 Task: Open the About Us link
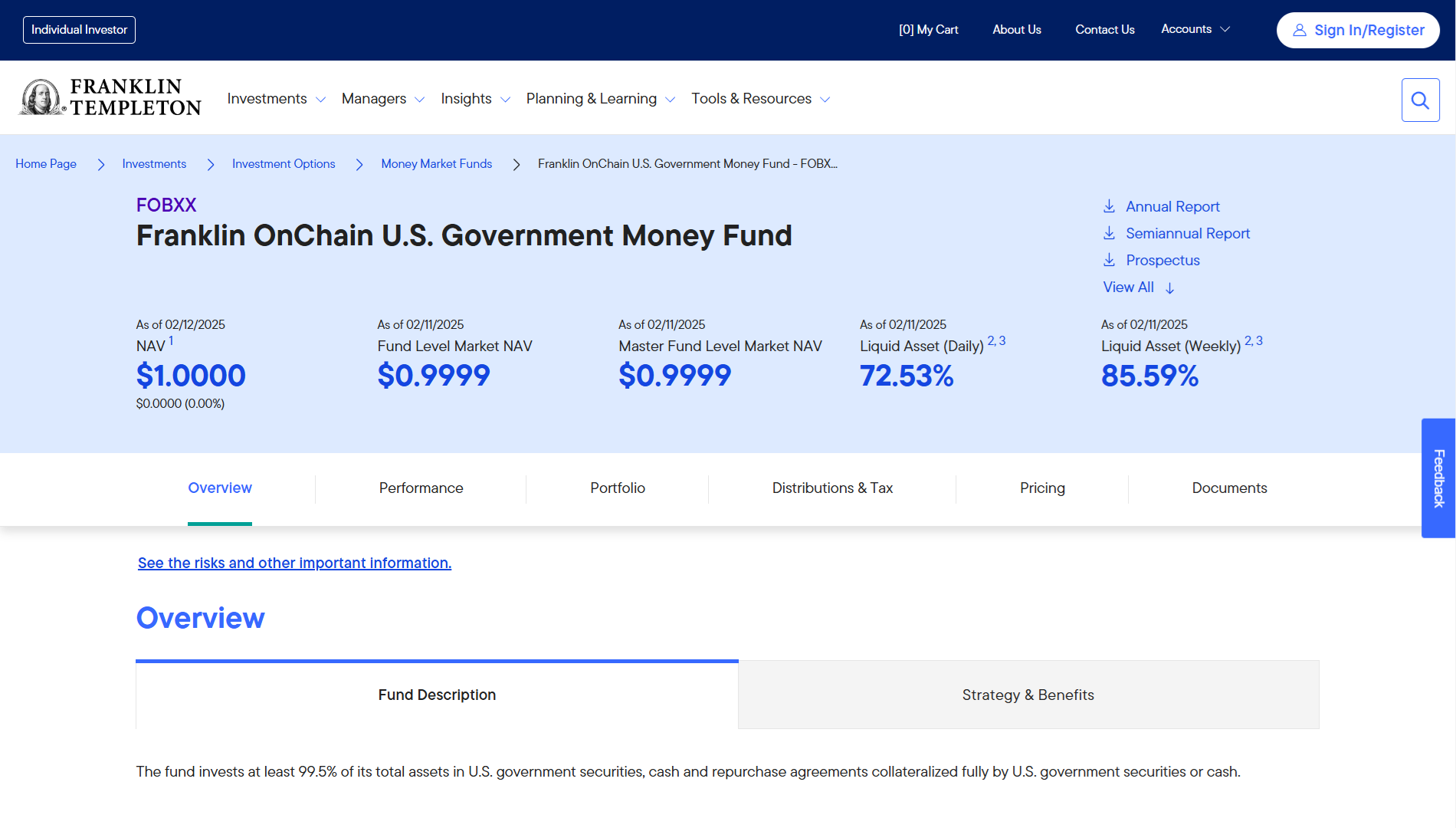[1017, 30]
